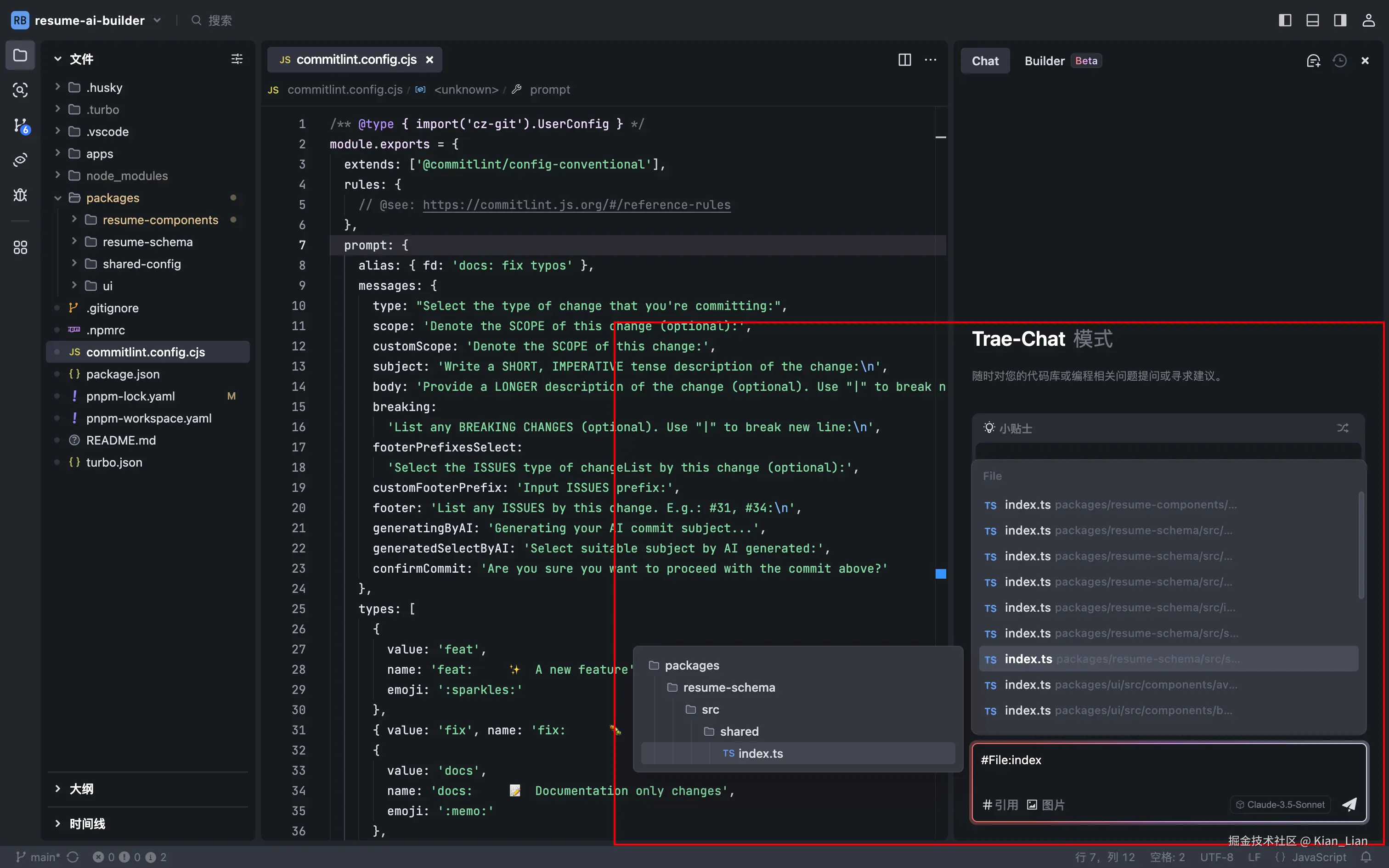Click the new chat icon

[1313, 61]
